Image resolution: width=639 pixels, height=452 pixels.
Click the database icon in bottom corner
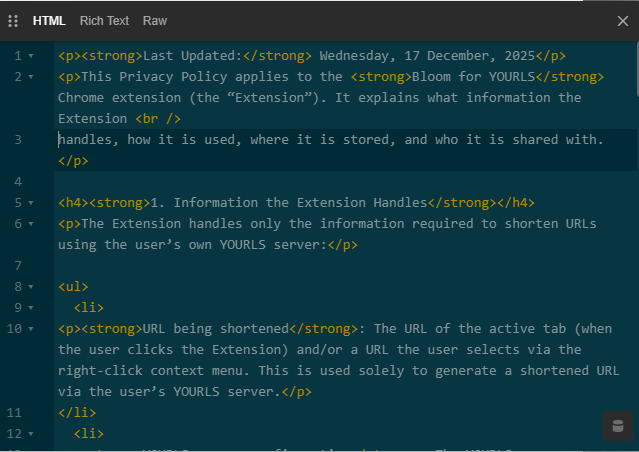point(617,425)
